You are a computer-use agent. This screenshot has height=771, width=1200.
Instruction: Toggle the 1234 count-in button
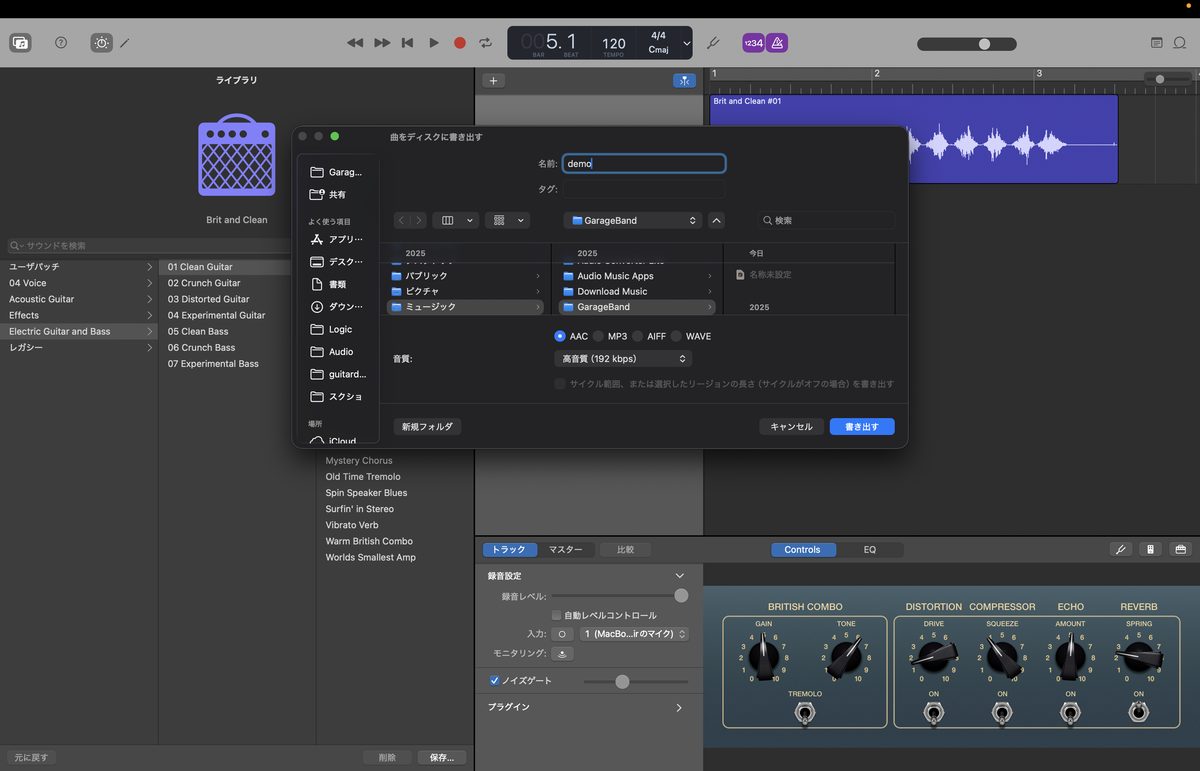click(753, 43)
